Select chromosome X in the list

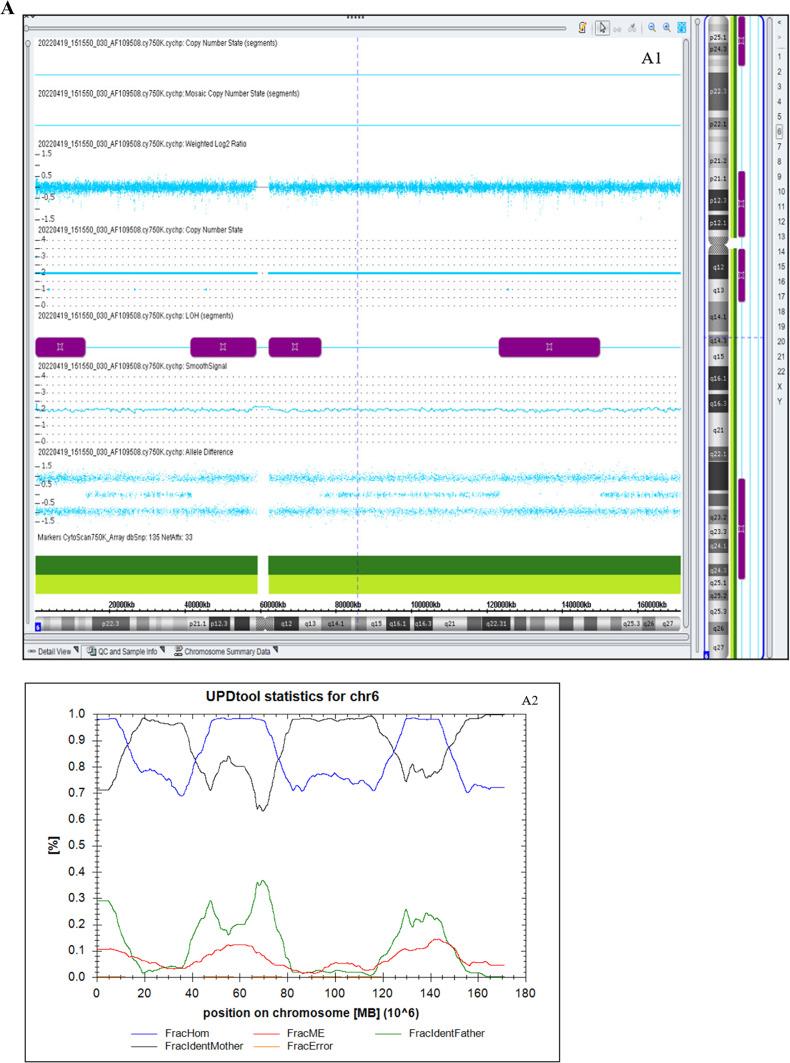click(x=780, y=386)
